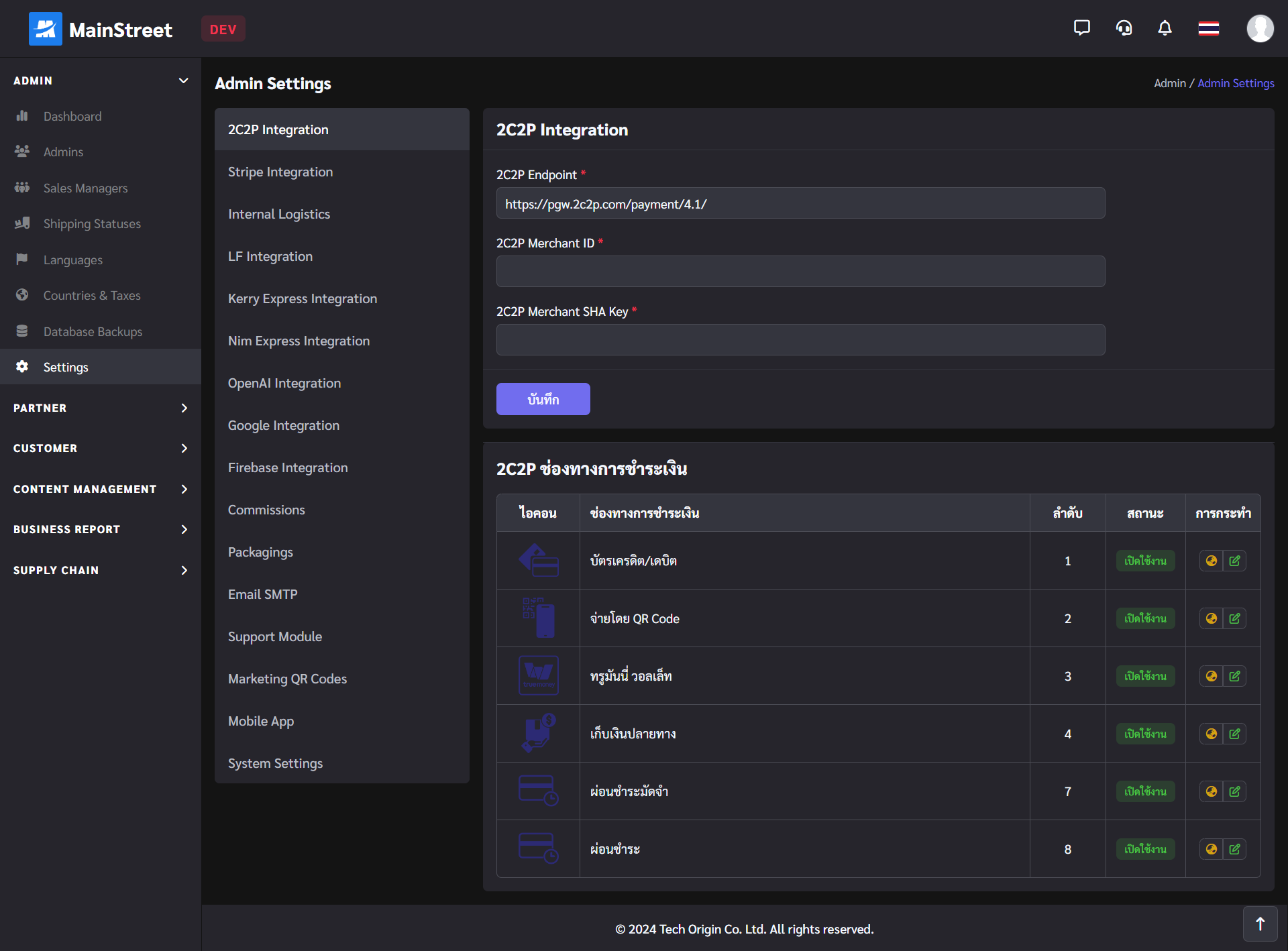Screen dimensions: 1288x951
Task: Edit the ทรูมันนี่ วอลเล็ท payment channel
Action: point(1234,676)
